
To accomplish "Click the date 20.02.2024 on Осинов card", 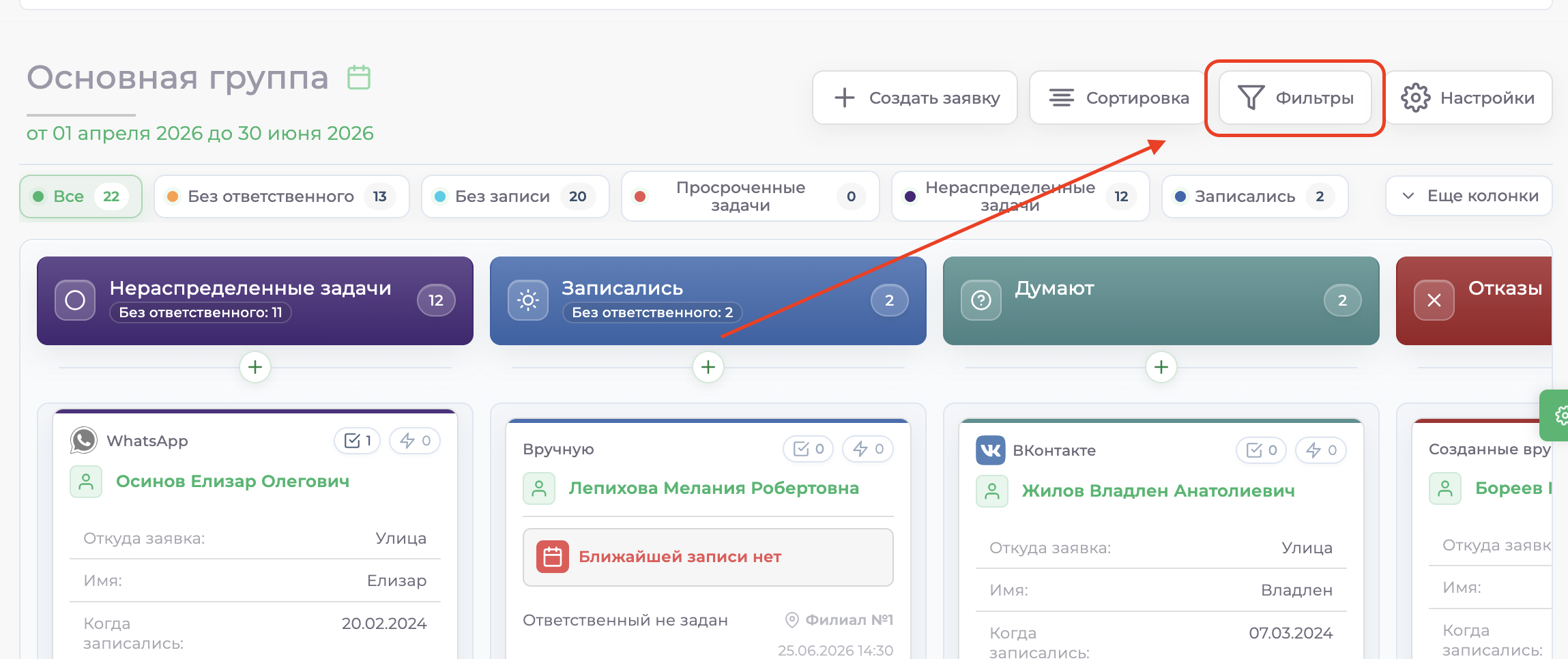I will point(384,624).
